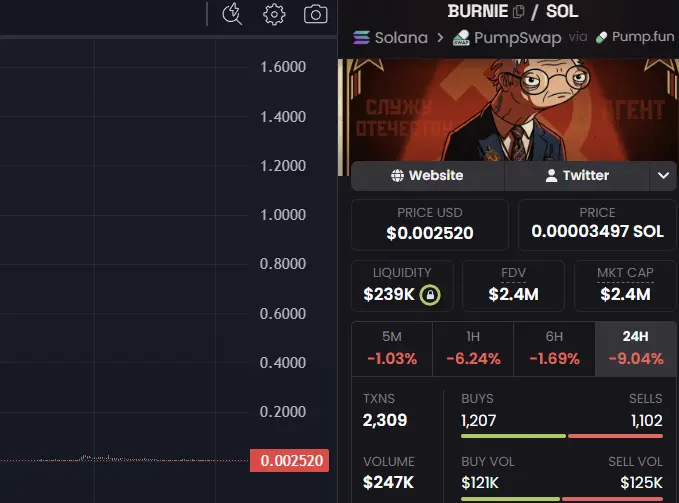Screen dimensions: 679x503
Task: Click the SELLS 1,102 count
Action: 647,420
